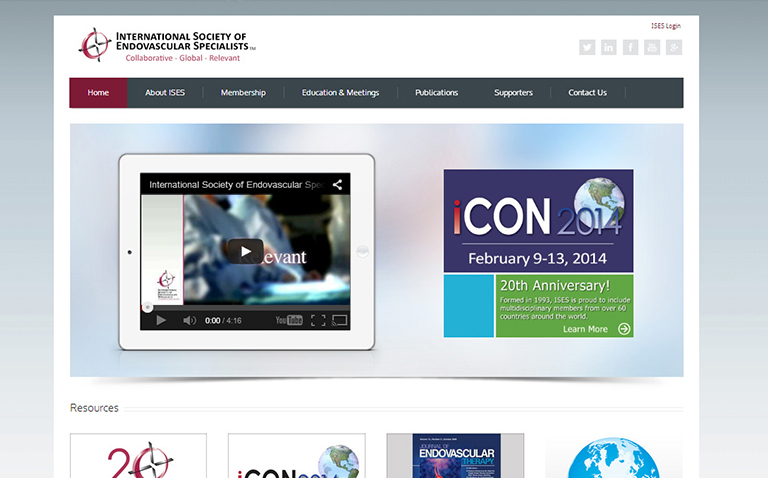Click the ISES Login link
This screenshot has width=768, height=478.
point(666,26)
